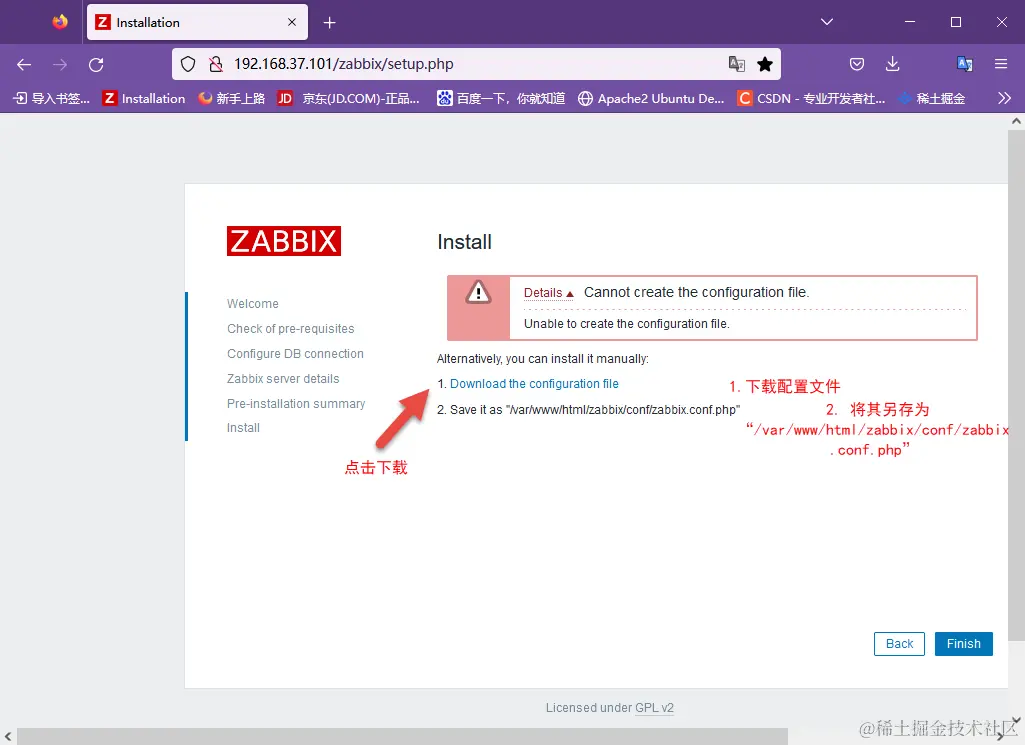This screenshot has height=745, width=1025.
Task: Collapse the Details error message section
Action: (548, 292)
